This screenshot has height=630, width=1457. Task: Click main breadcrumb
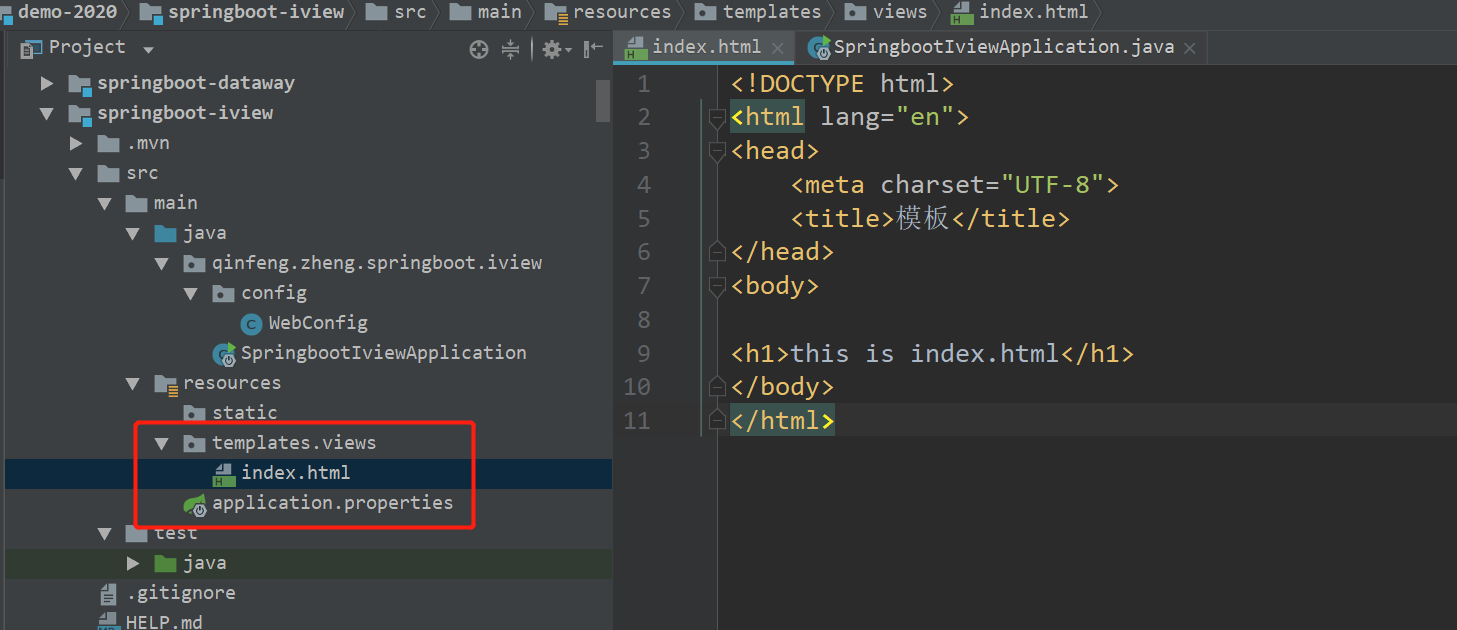click(486, 12)
